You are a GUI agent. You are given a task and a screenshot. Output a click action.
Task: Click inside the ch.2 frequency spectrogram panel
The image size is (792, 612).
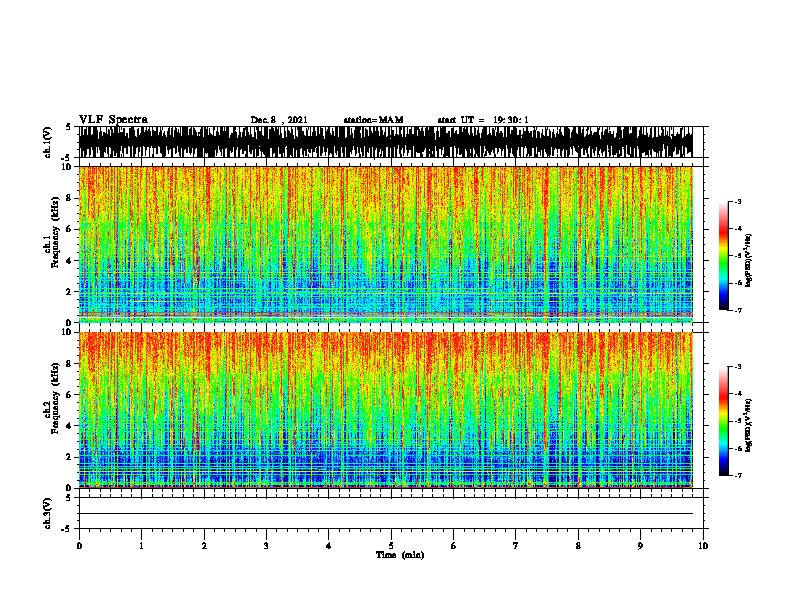(385, 410)
